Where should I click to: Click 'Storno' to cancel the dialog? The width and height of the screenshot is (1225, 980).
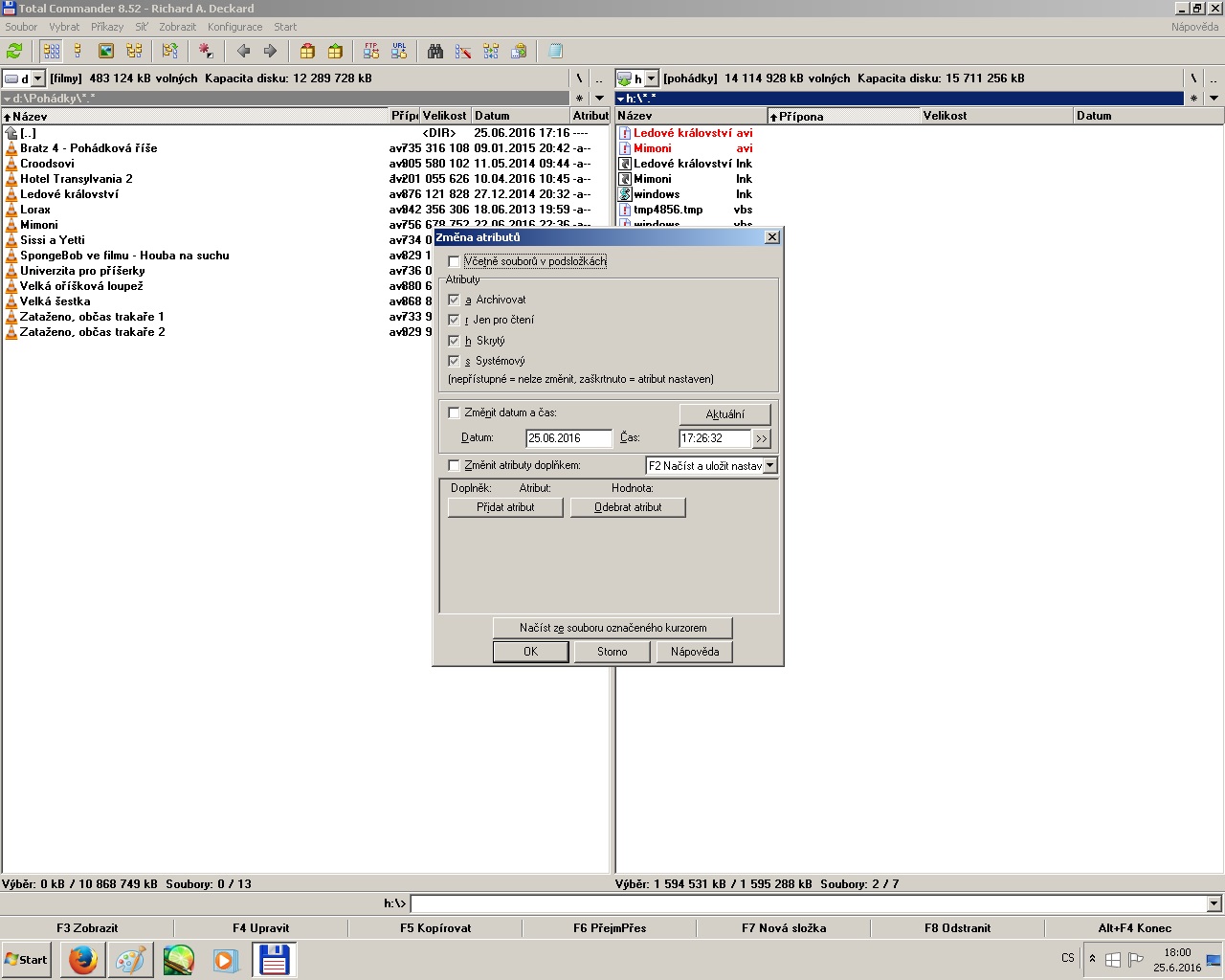click(x=612, y=652)
